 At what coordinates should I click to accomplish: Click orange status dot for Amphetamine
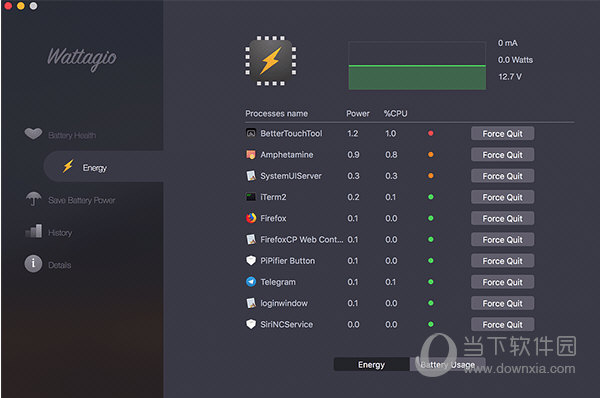(431, 155)
